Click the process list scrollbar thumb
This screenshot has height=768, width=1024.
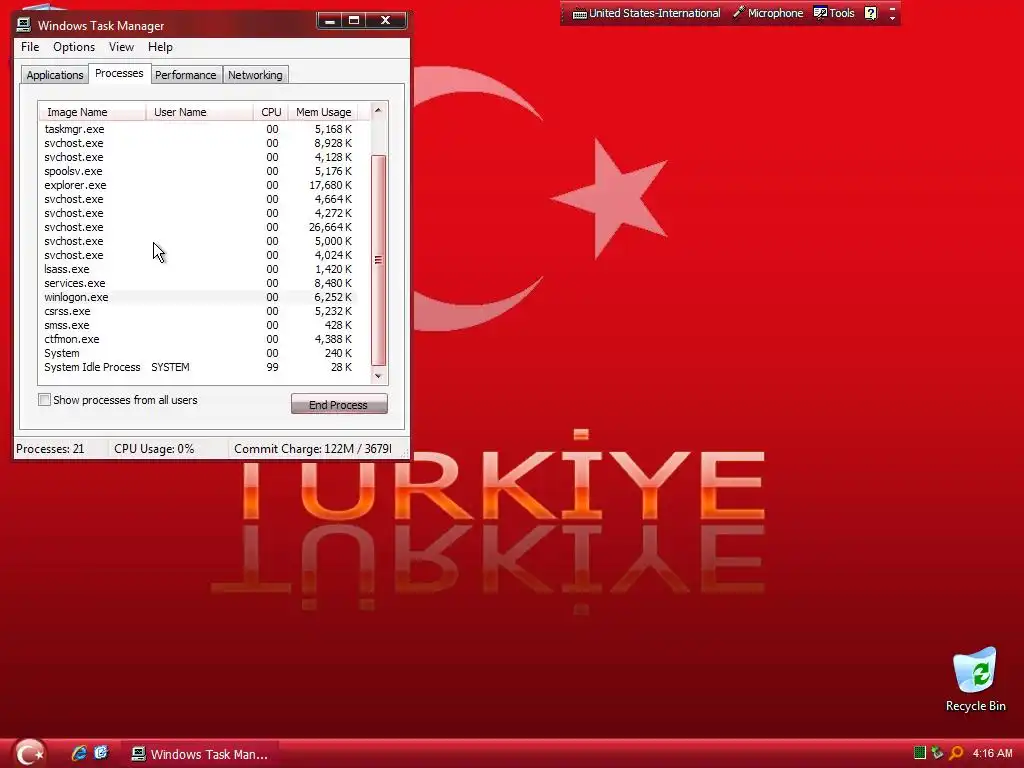pyautogui.click(x=378, y=260)
